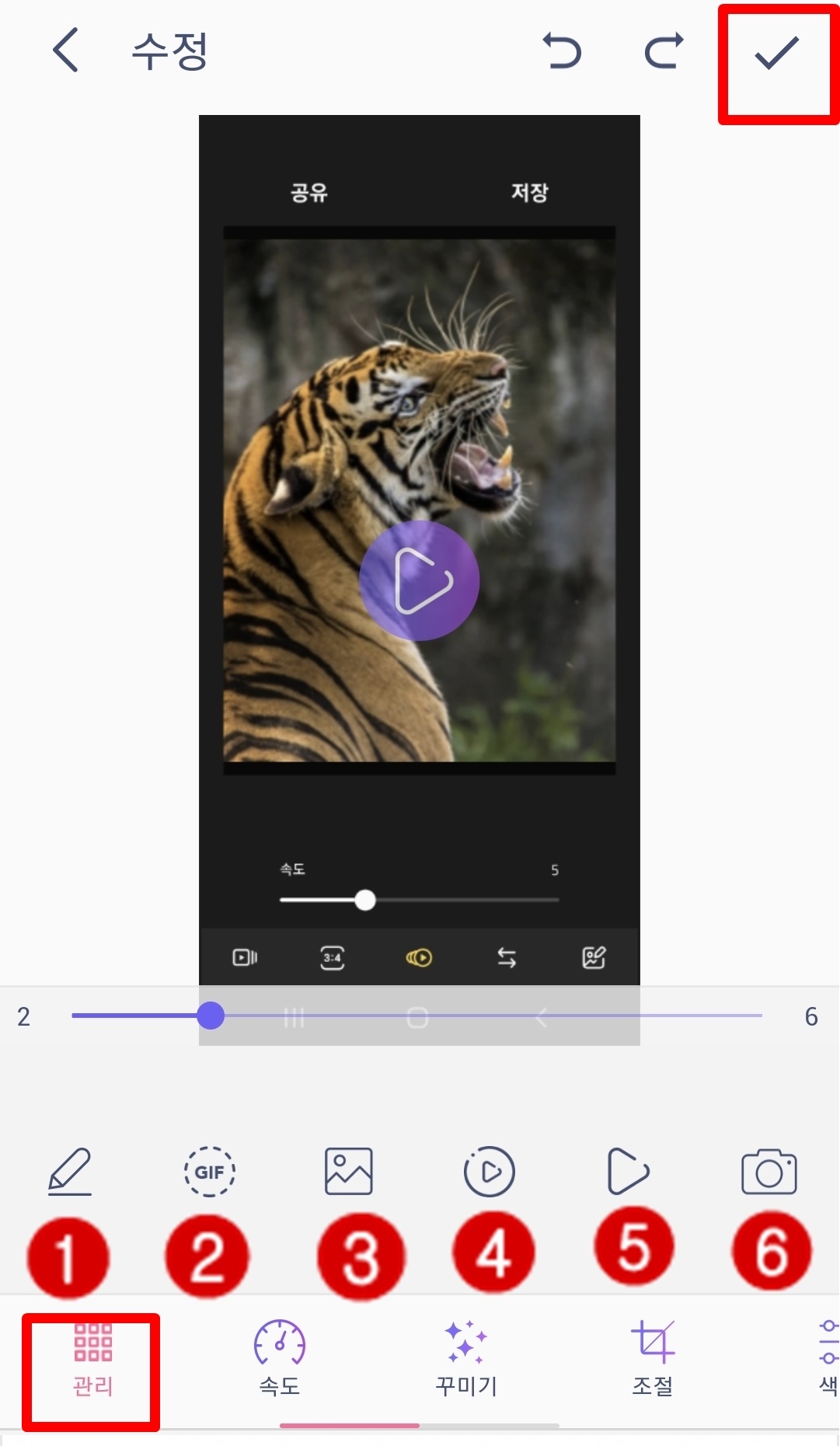Open the image picture icon
This screenshot has width=840, height=1446.
[349, 1172]
